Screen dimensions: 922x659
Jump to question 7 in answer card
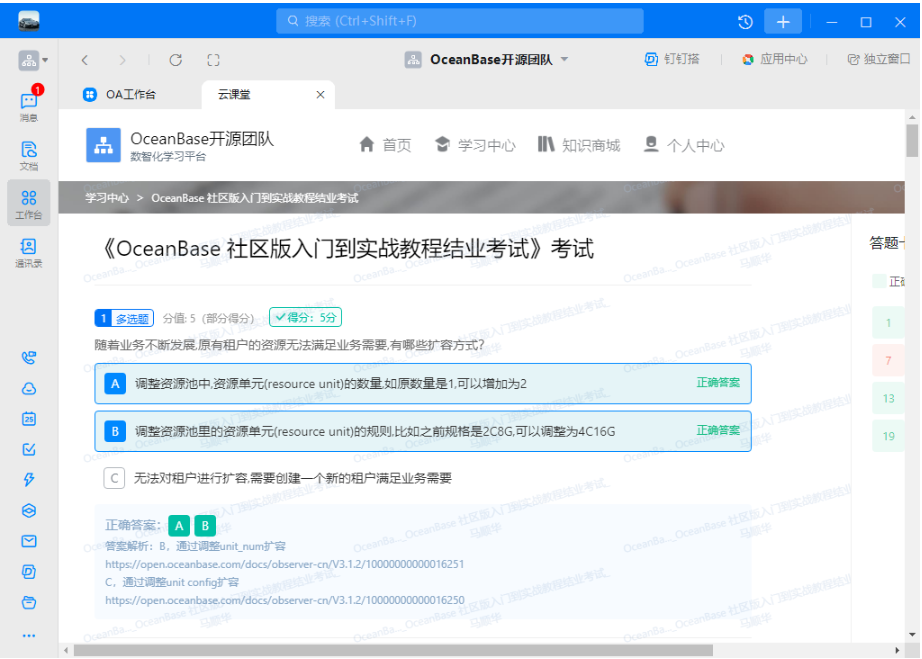(888, 360)
